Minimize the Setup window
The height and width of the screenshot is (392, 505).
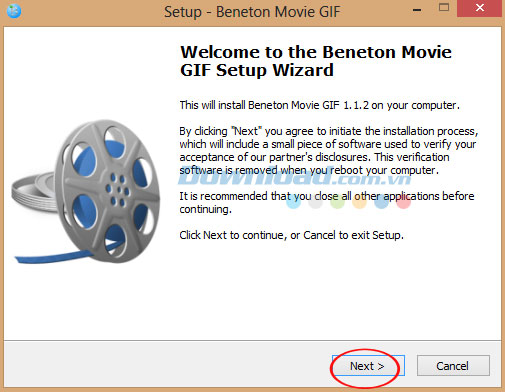pyautogui.click(x=417, y=10)
